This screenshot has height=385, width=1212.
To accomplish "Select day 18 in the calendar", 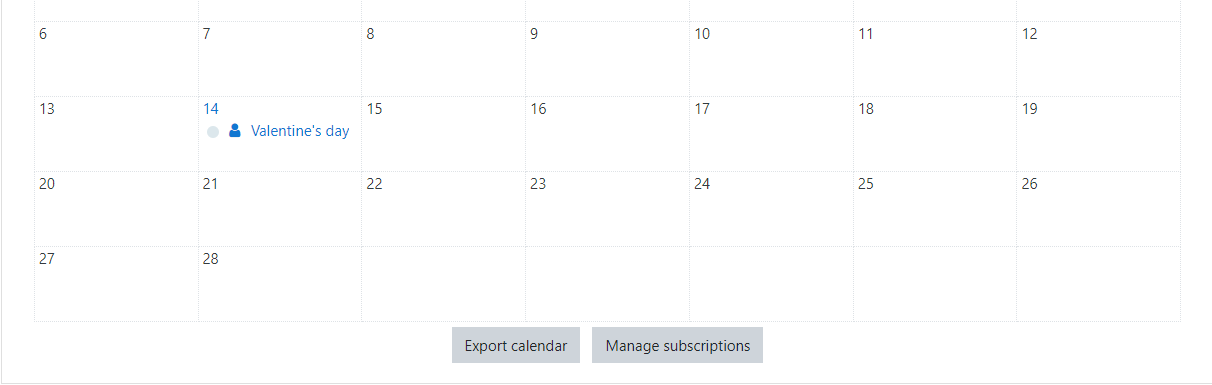I will pyautogui.click(x=935, y=134).
